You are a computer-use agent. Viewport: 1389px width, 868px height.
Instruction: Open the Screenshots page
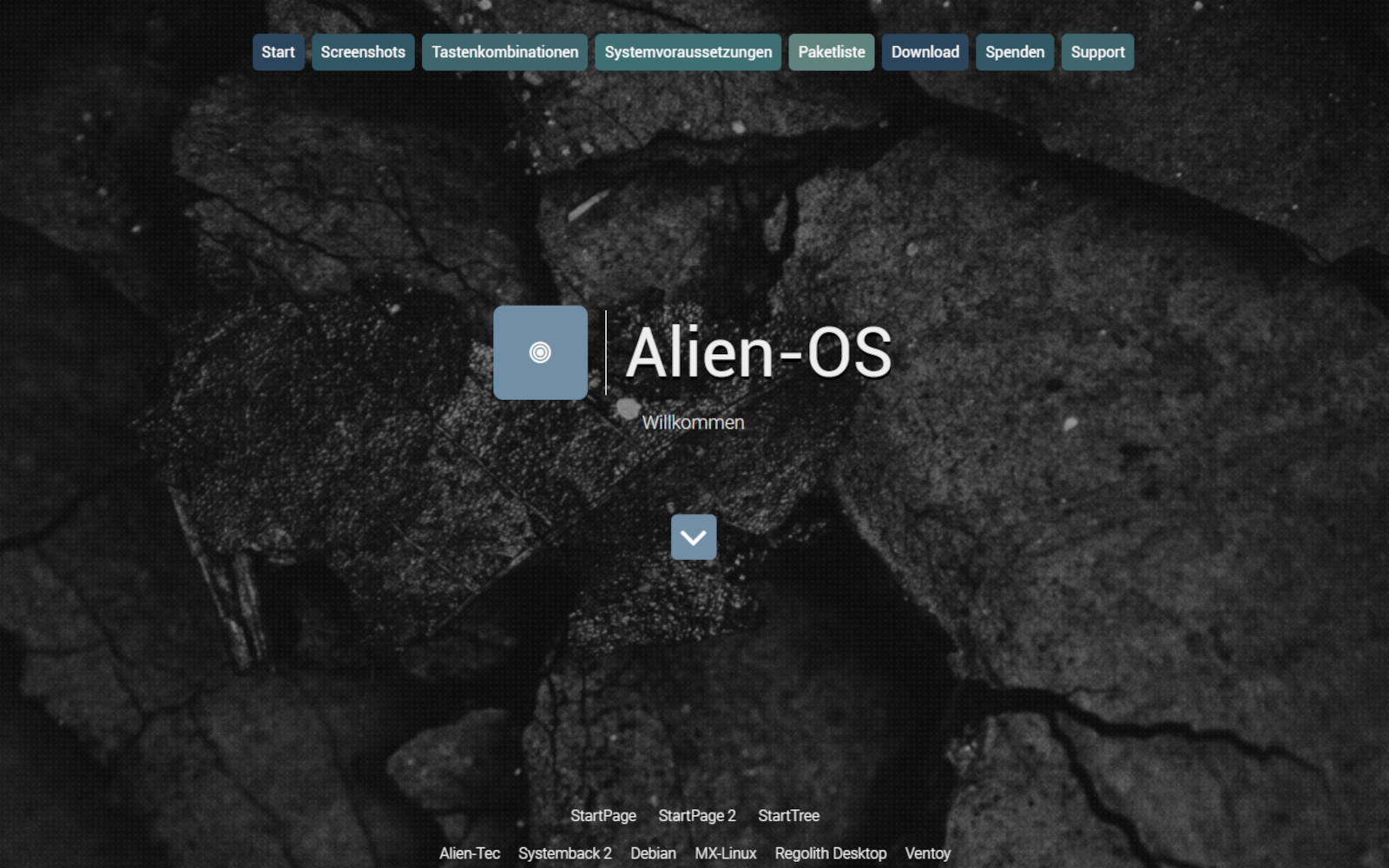coord(363,52)
